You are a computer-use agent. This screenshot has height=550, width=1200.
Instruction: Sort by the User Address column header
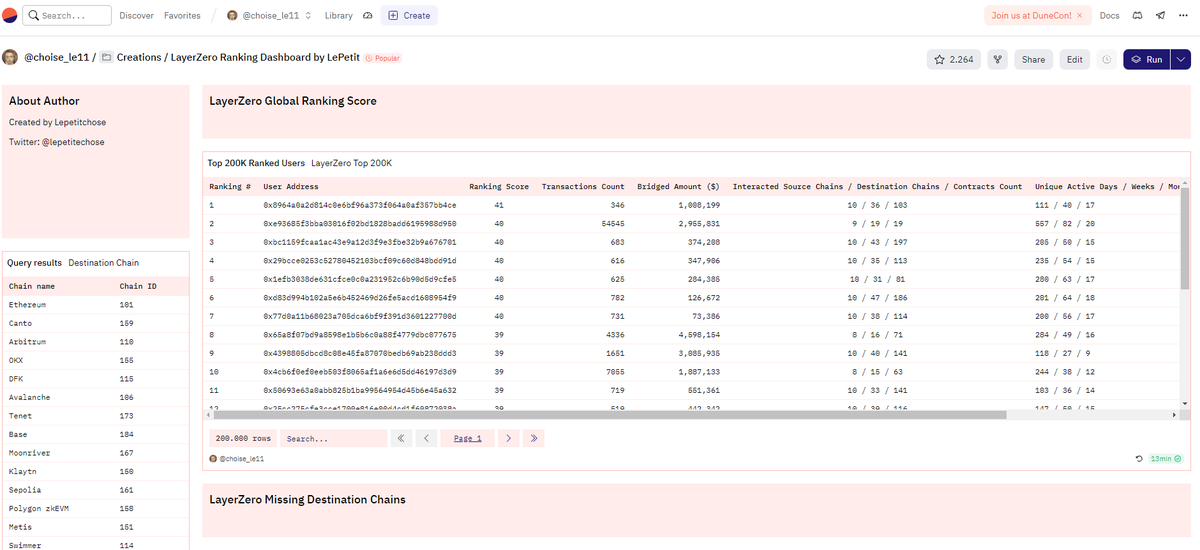pyautogui.click(x=291, y=186)
